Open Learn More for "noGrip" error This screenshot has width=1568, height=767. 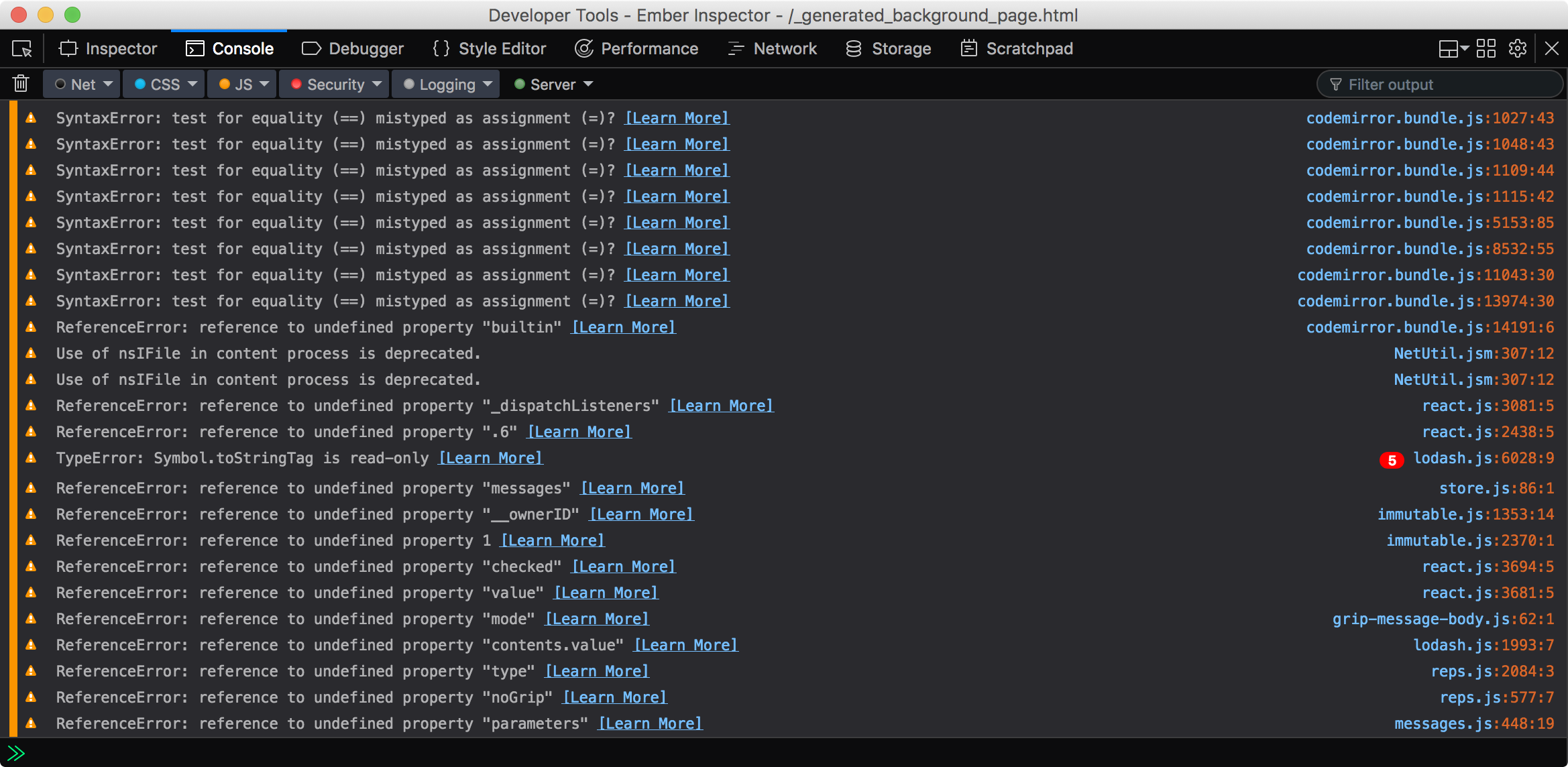[x=615, y=697]
